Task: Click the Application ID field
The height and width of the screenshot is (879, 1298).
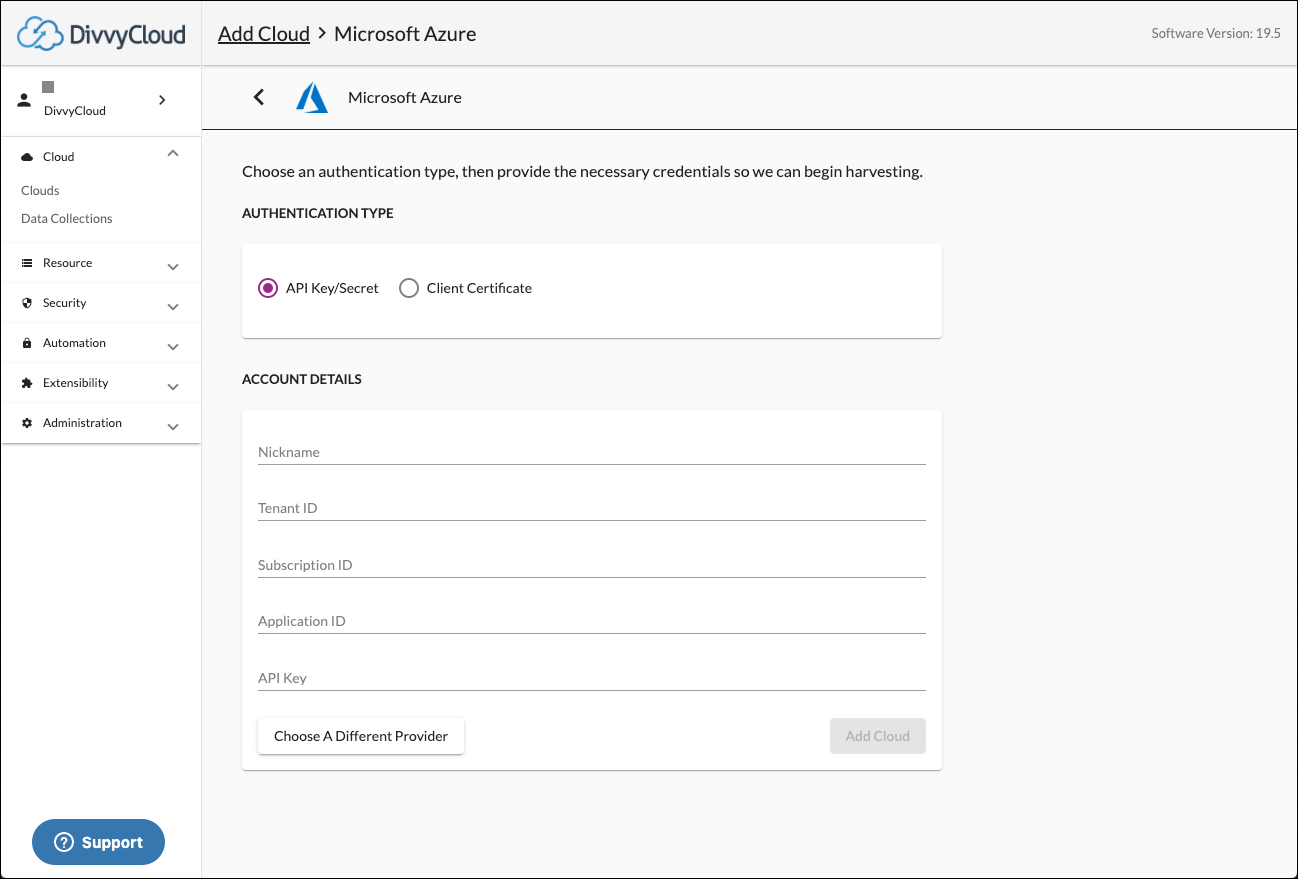Action: tap(592, 621)
